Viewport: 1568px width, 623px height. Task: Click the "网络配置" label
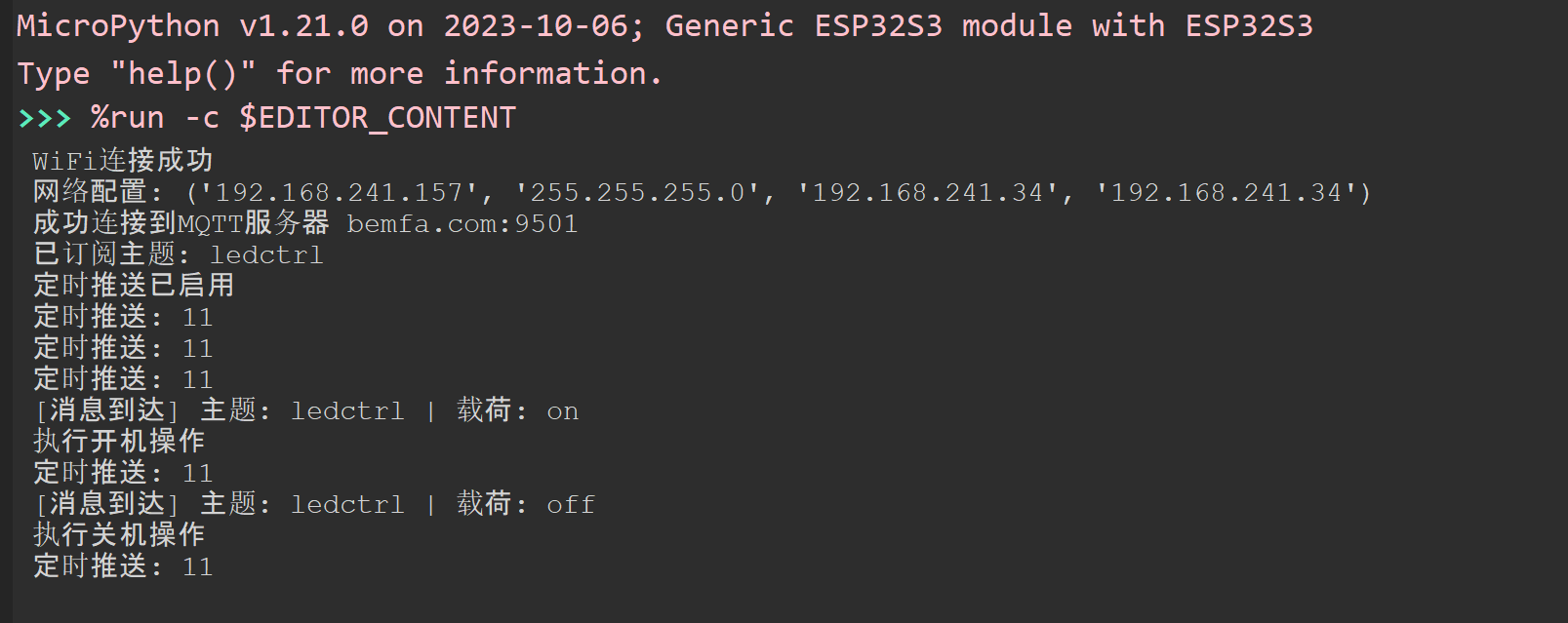(x=90, y=192)
